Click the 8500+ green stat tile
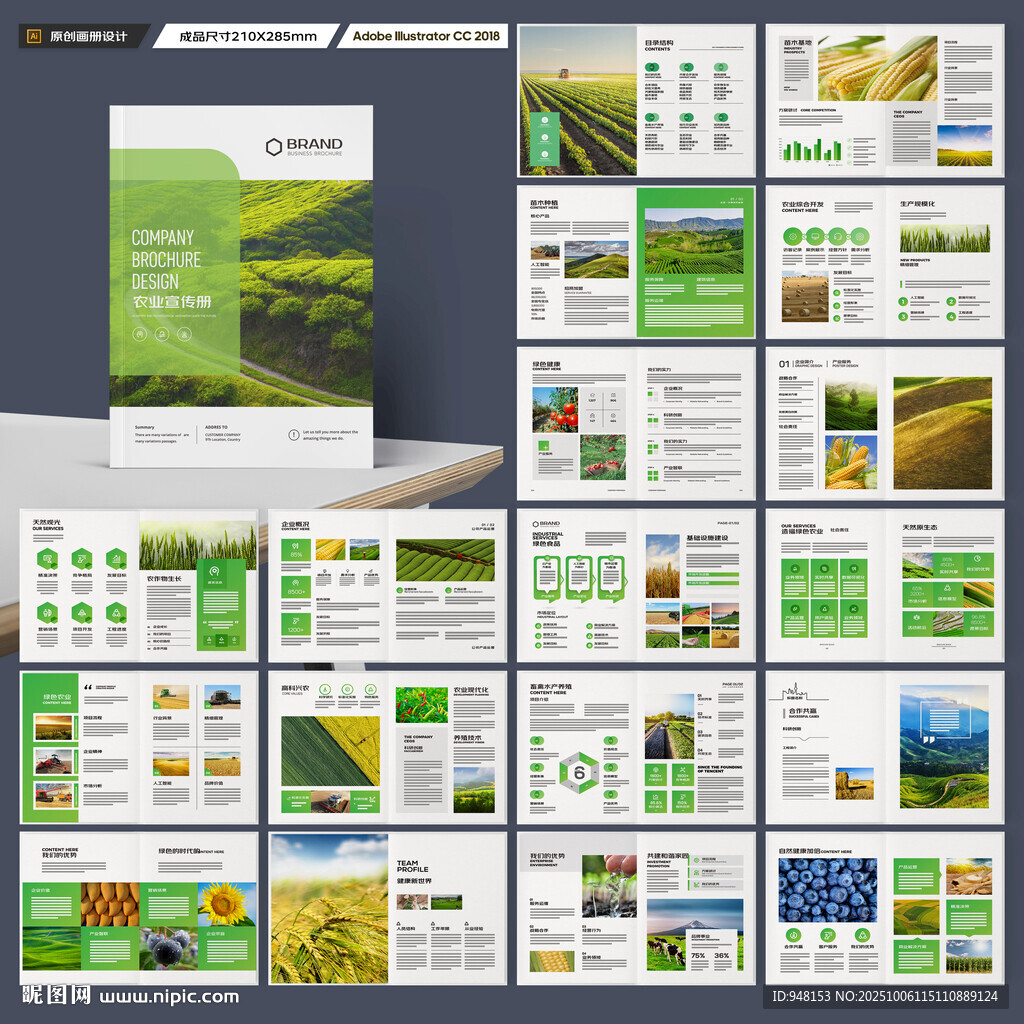The height and width of the screenshot is (1024, 1024). point(296,587)
